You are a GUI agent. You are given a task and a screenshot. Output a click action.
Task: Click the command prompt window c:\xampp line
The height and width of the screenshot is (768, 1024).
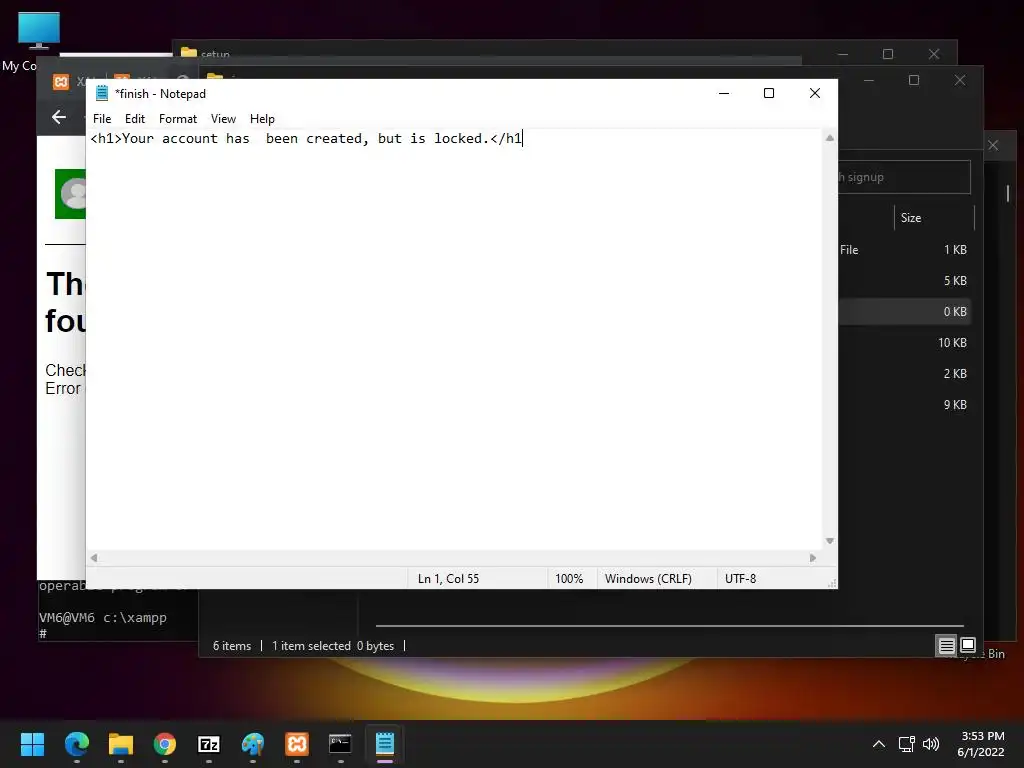pos(103,618)
